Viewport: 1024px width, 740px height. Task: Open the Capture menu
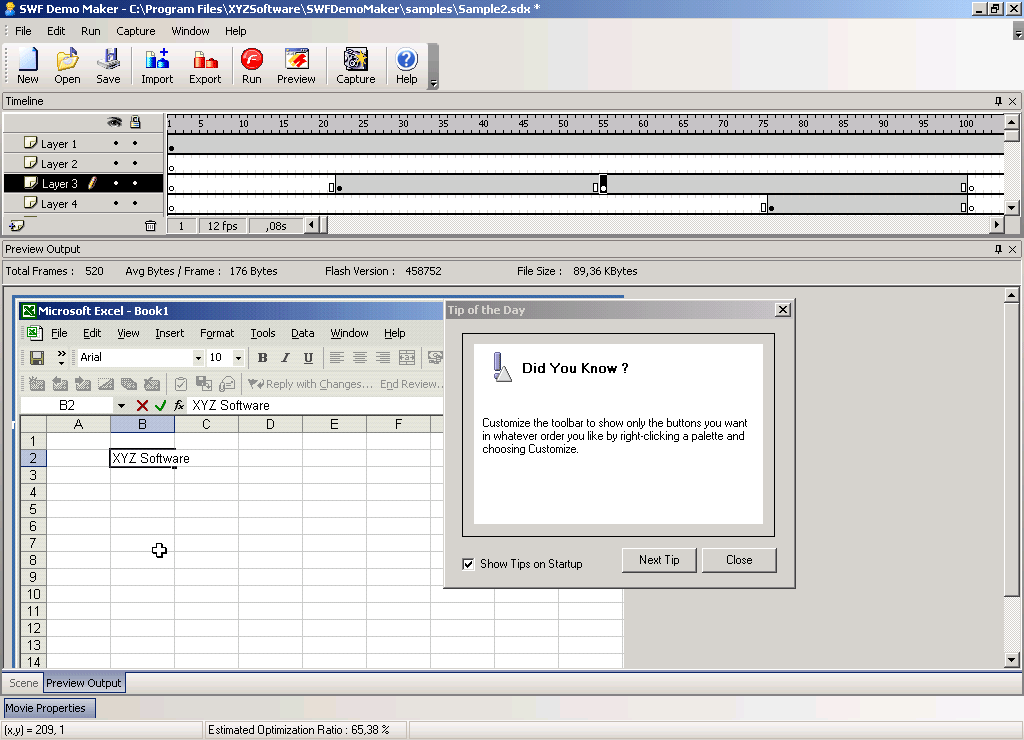(136, 31)
